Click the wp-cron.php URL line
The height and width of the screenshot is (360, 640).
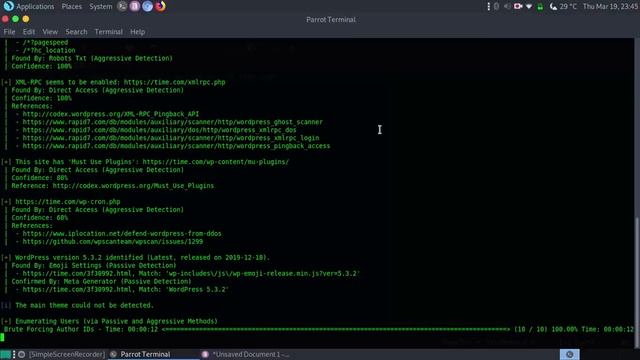point(68,202)
